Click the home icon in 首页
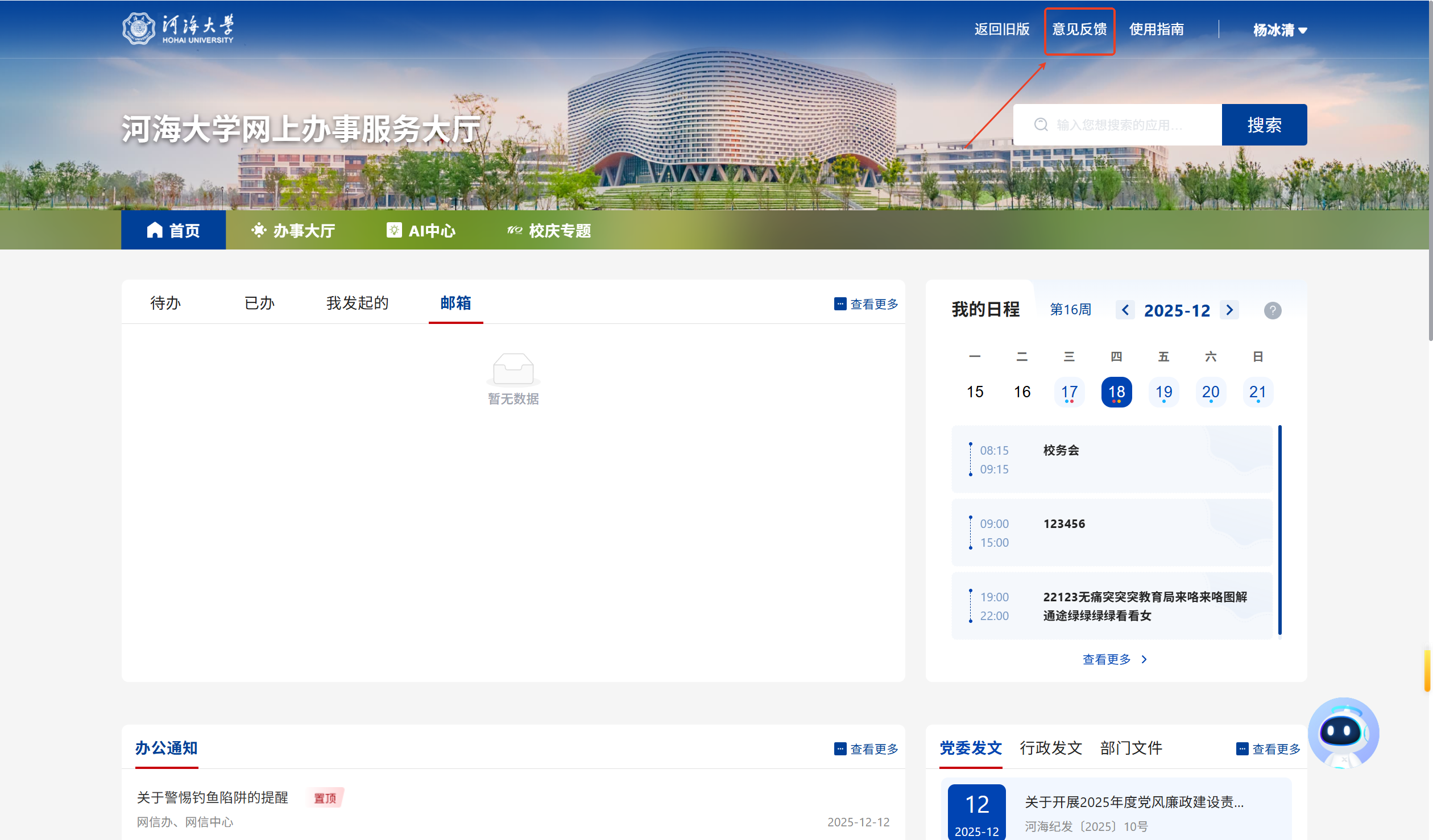 coord(155,230)
